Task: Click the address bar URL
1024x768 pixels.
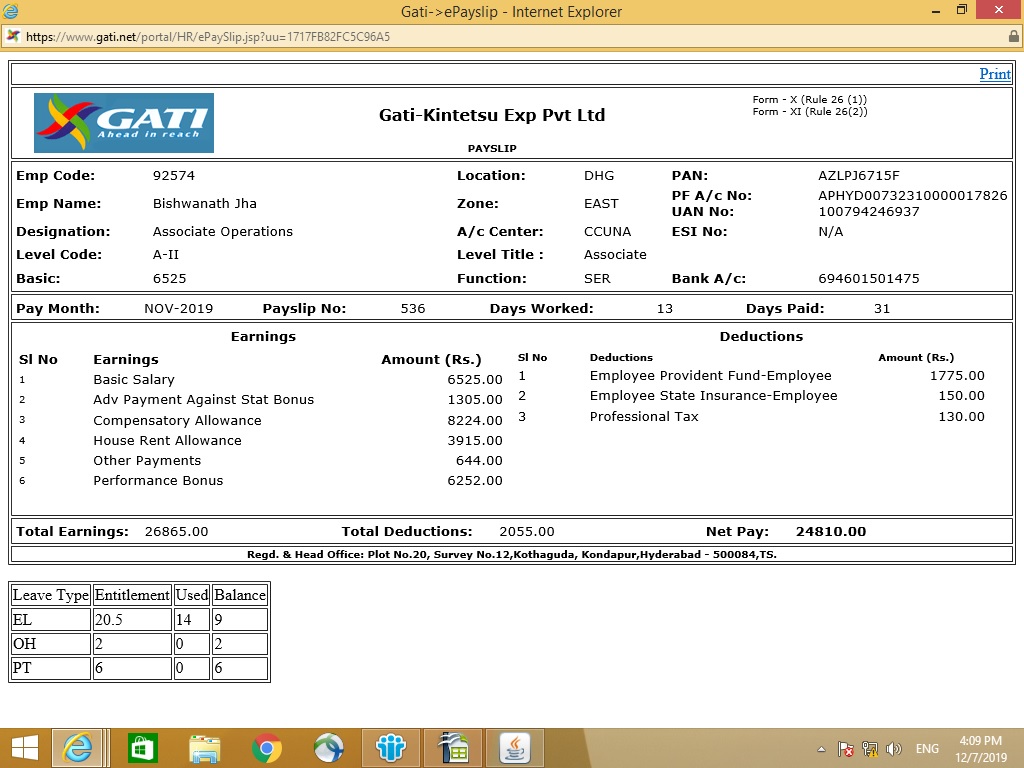Action: coord(208,37)
